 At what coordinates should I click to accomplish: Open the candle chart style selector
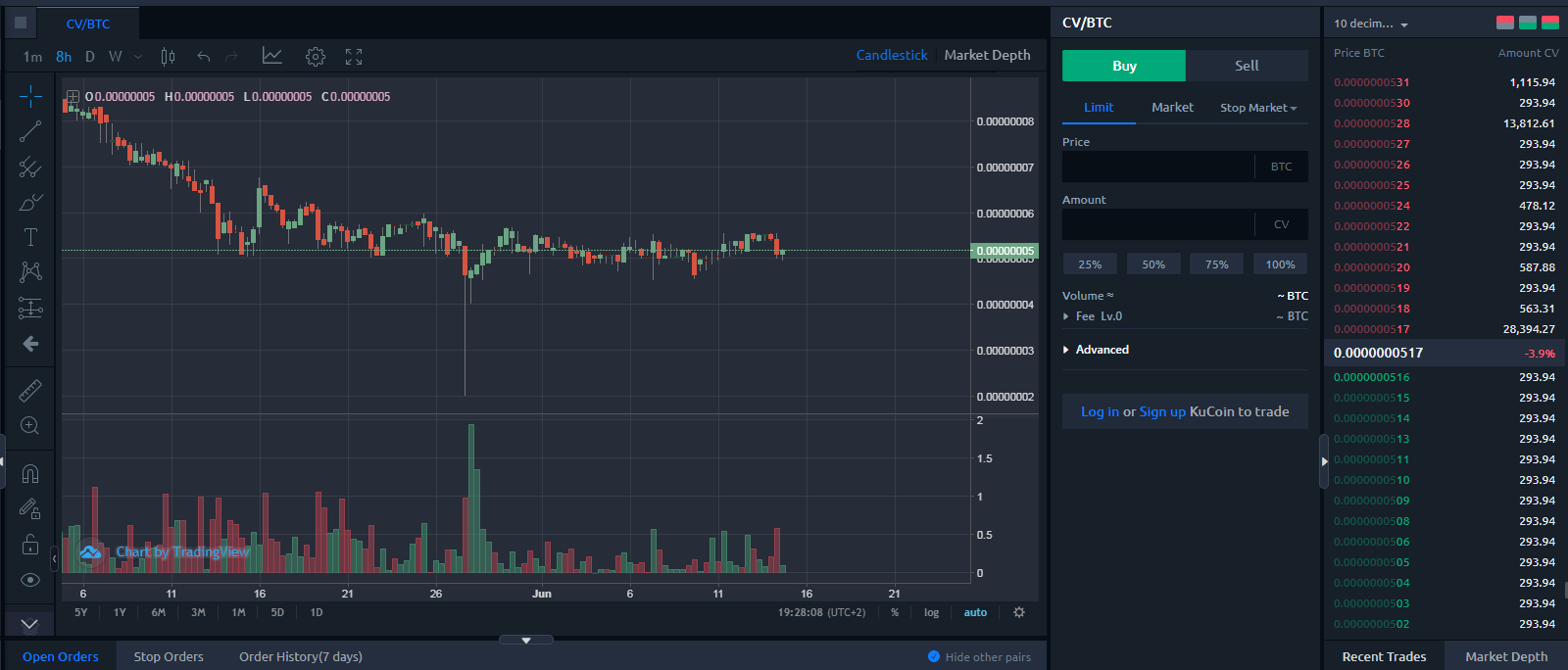point(168,57)
